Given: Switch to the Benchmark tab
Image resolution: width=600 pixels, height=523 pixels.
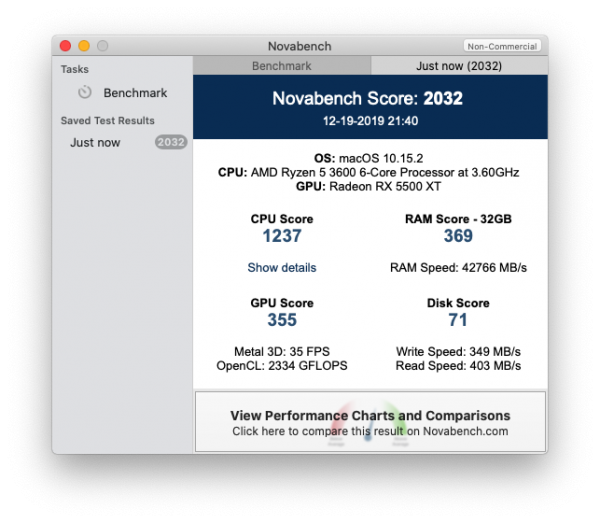Looking at the screenshot, I should [282, 66].
